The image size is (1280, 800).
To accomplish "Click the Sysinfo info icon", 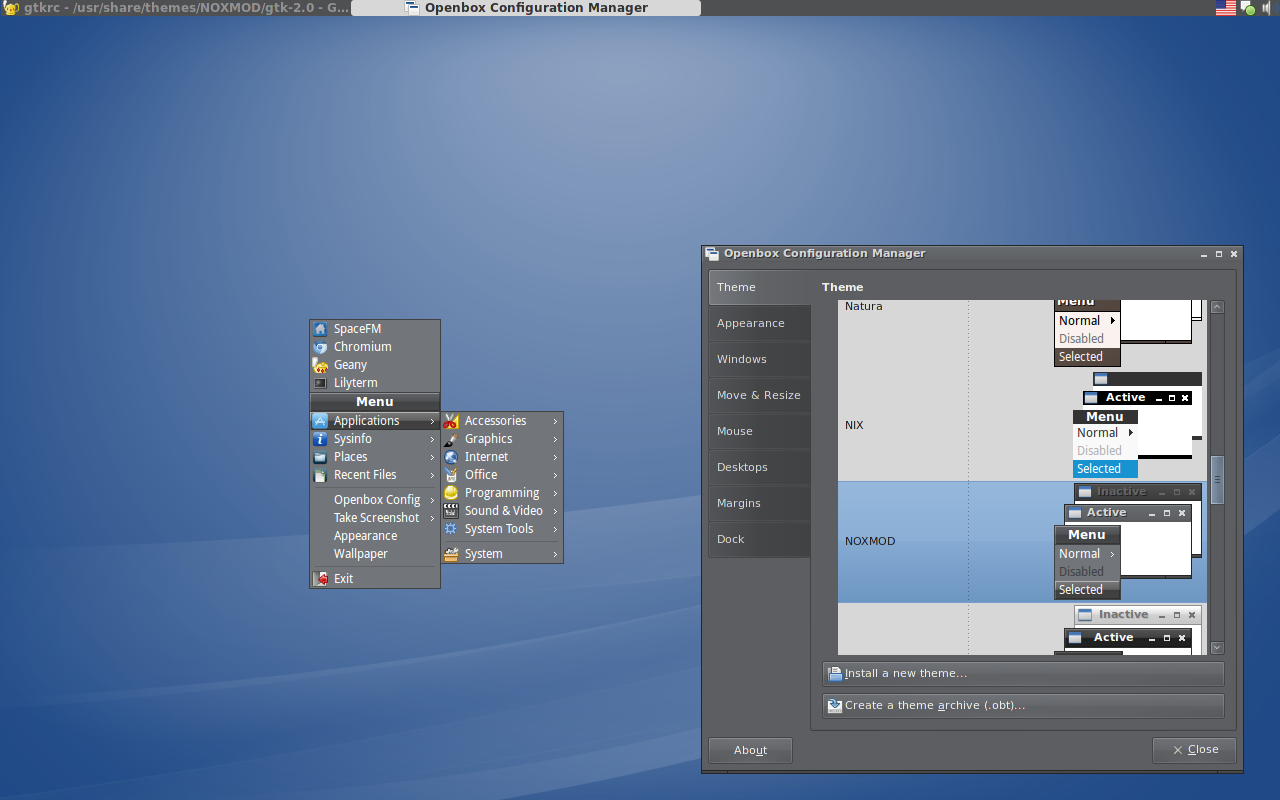I will (320, 439).
